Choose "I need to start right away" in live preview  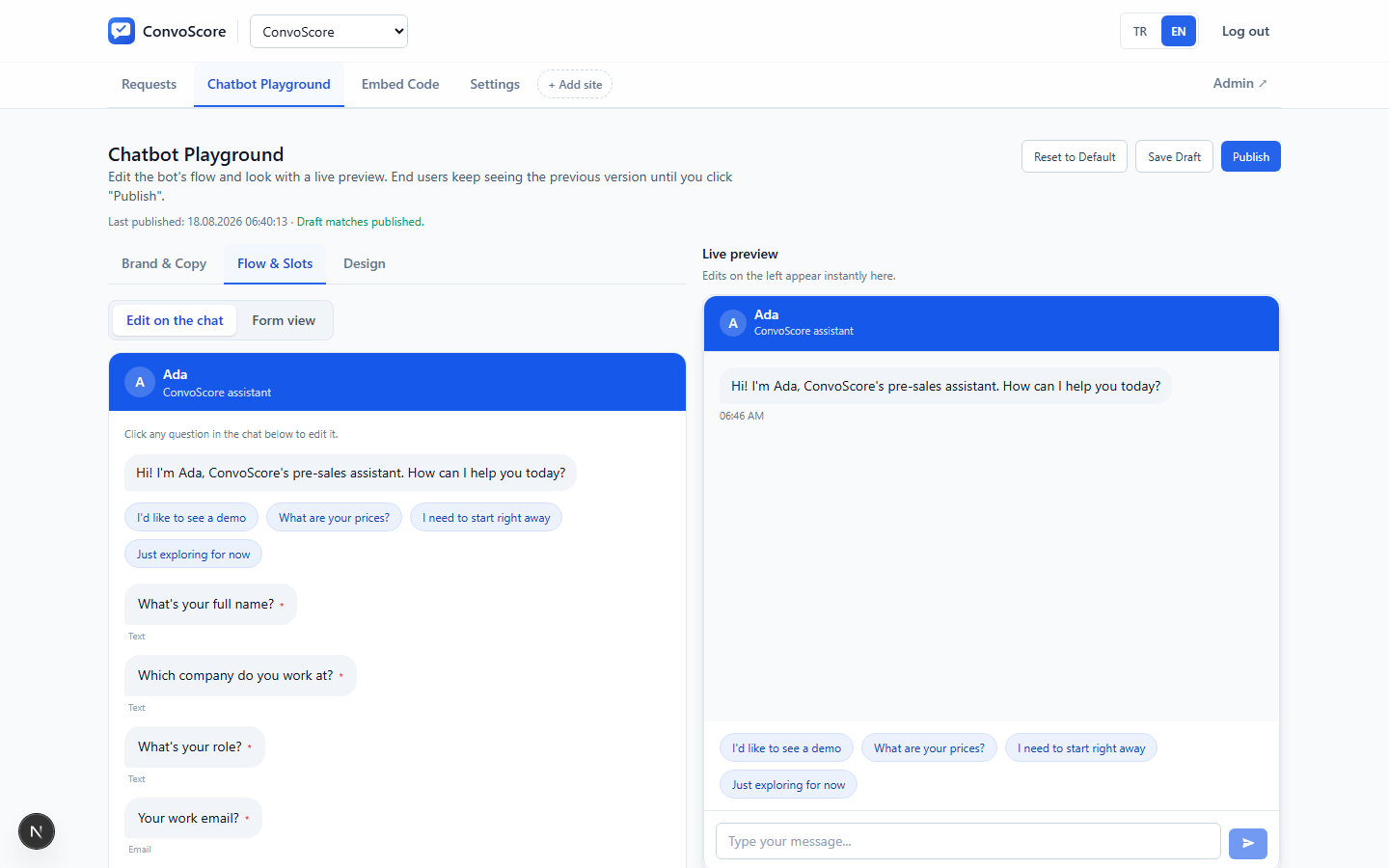pyautogui.click(x=1081, y=748)
